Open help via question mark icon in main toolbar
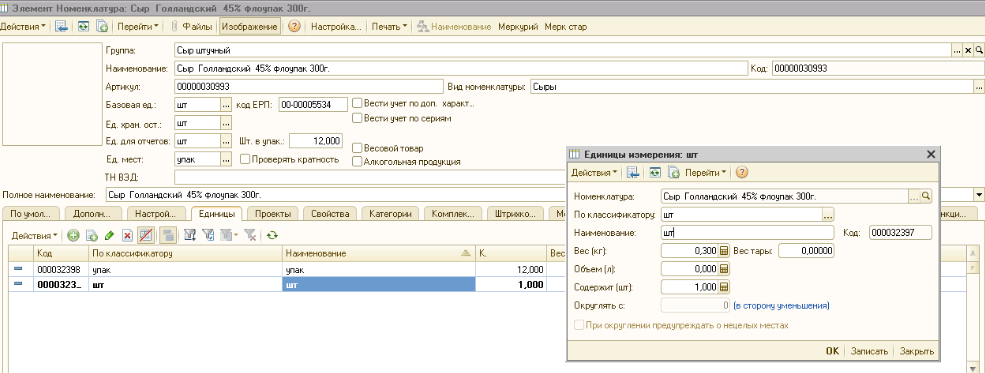 (x=294, y=27)
